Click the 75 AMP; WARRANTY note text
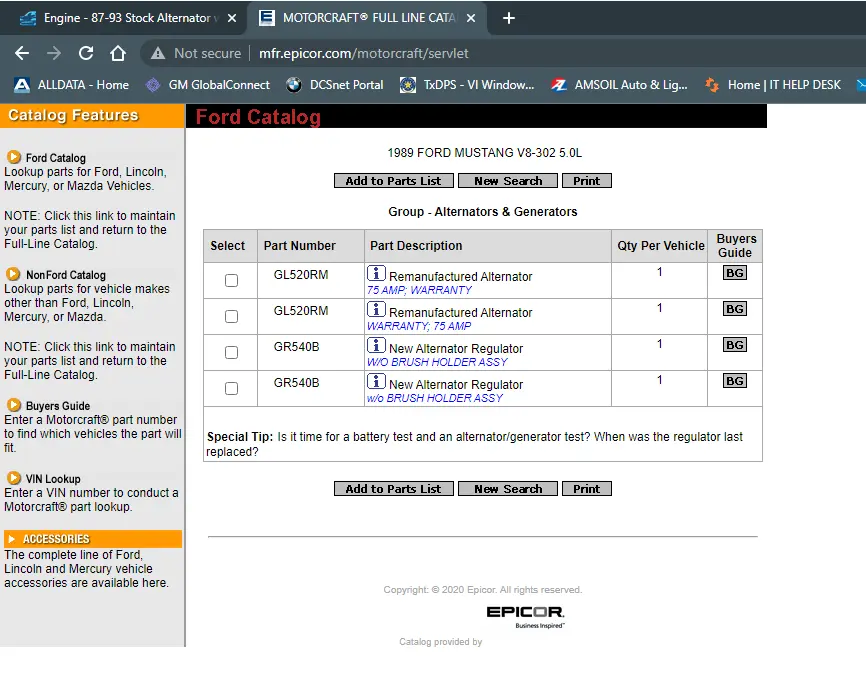Image resolution: width=866 pixels, height=691 pixels. [x=419, y=290]
